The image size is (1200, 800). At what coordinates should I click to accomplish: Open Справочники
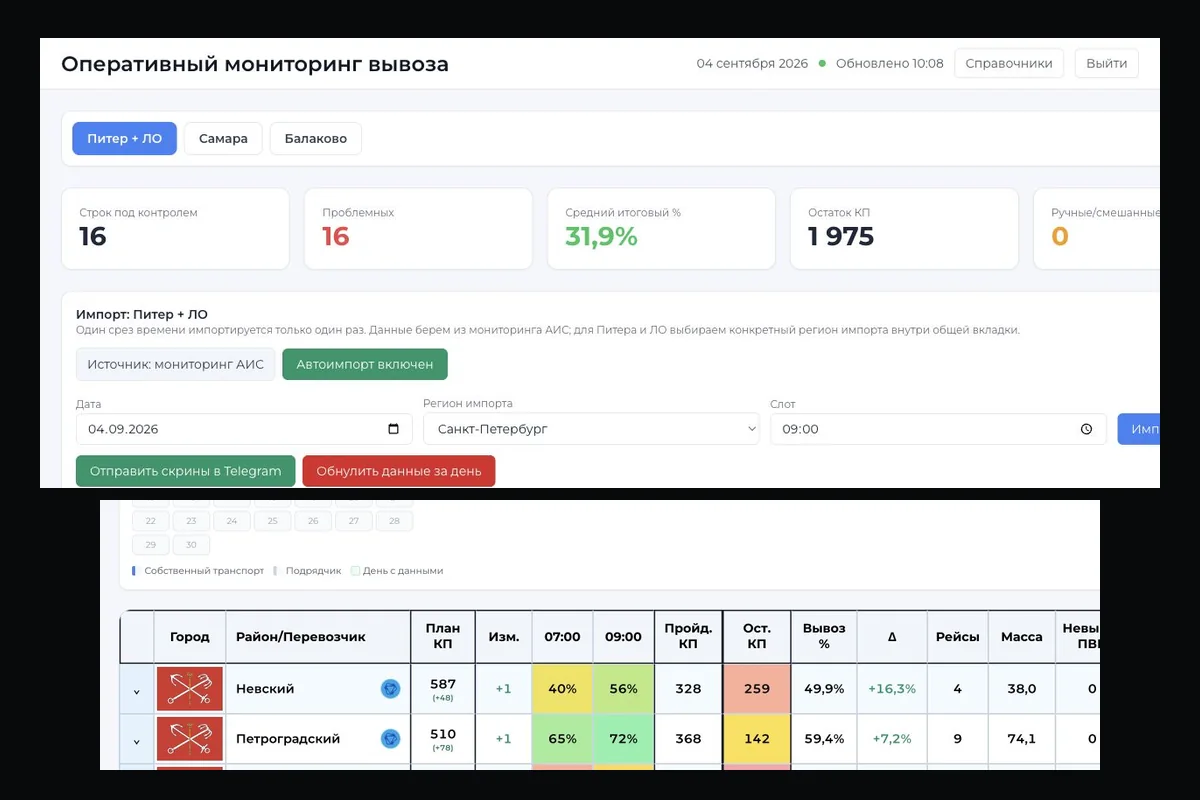tap(1009, 63)
